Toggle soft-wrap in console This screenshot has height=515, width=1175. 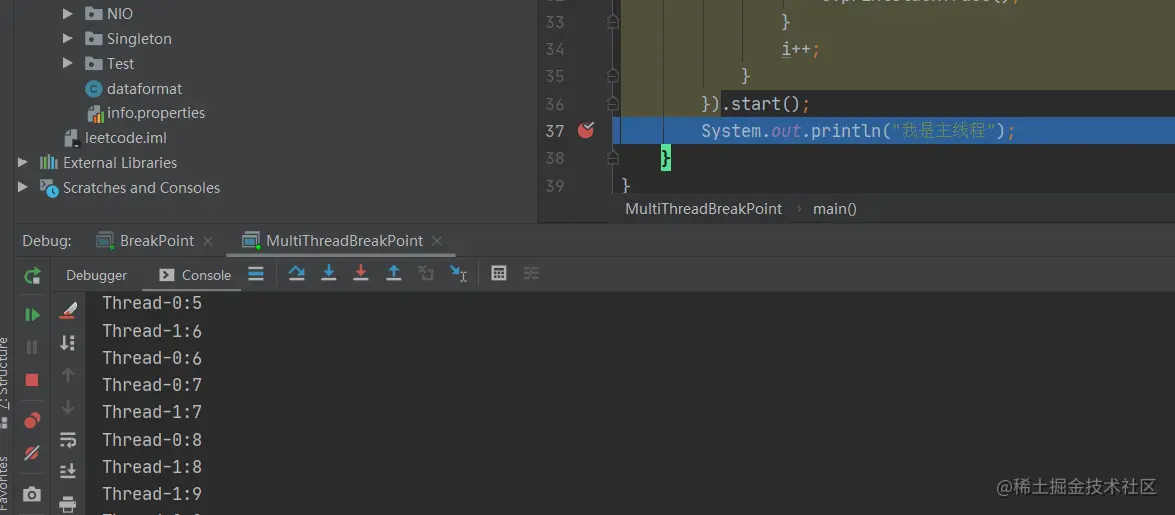pyautogui.click(x=68, y=439)
